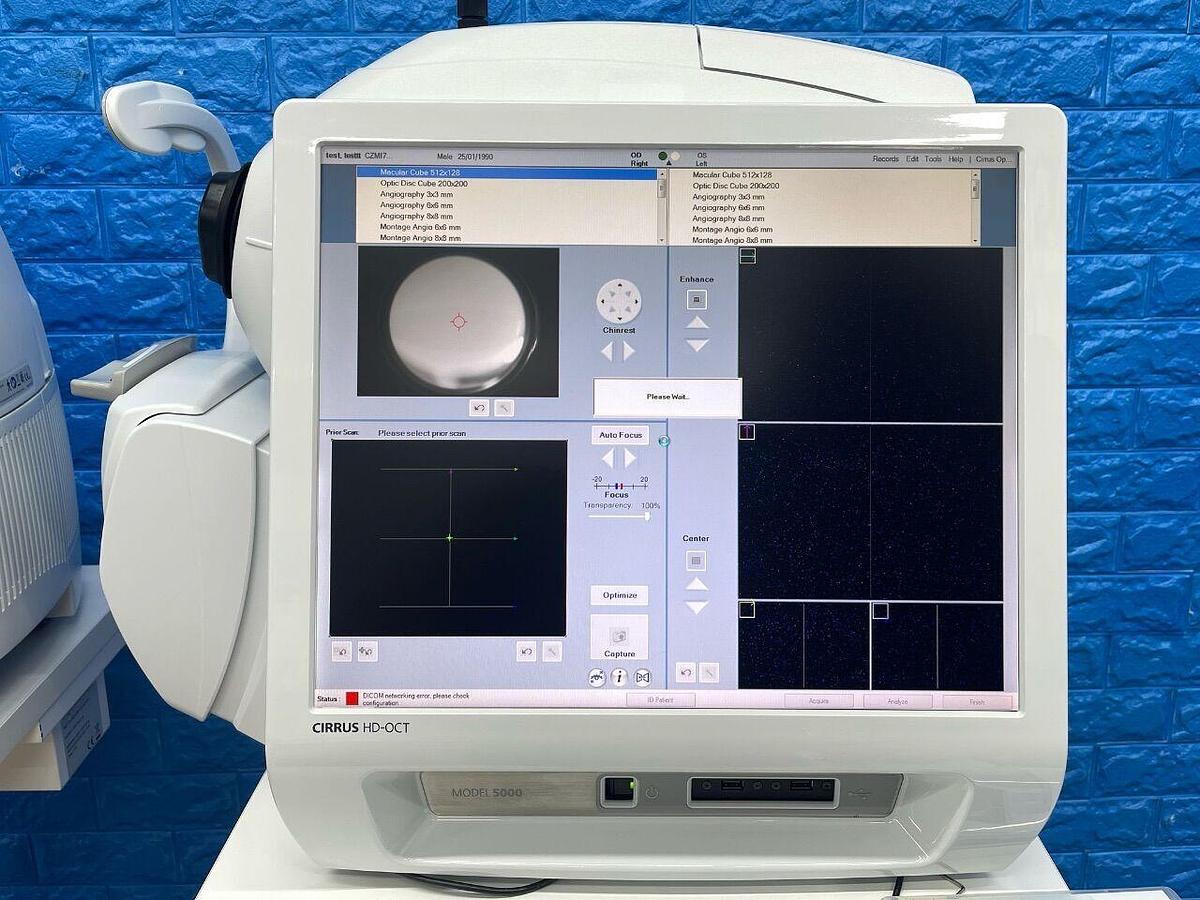Click the undo icon below the iris camera view
The width and height of the screenshot is (1200, 900).
(x=480, y=407)
